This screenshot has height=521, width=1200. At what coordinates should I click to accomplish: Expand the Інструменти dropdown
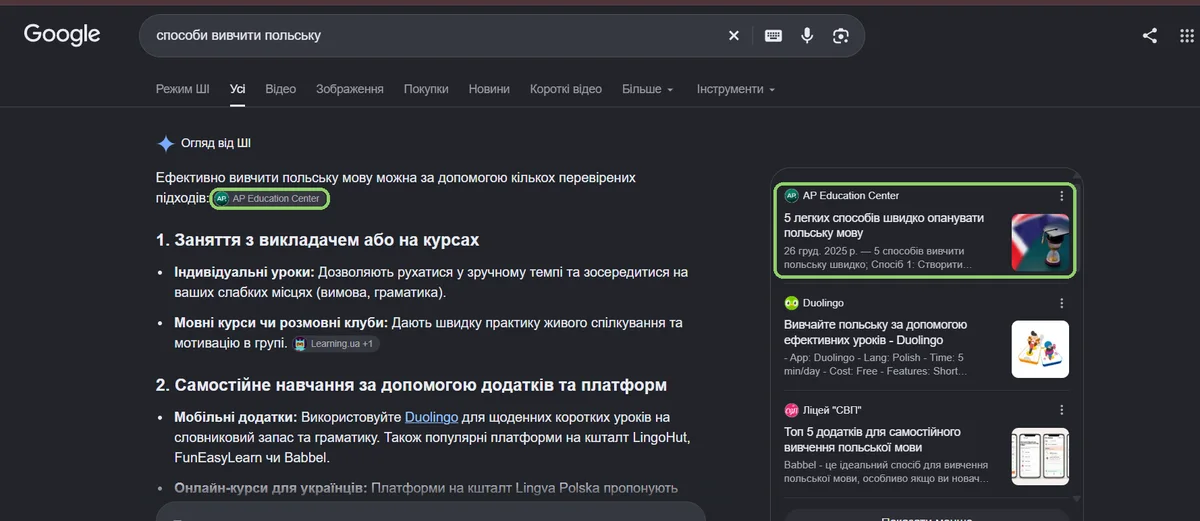click(x=736, y=89)
